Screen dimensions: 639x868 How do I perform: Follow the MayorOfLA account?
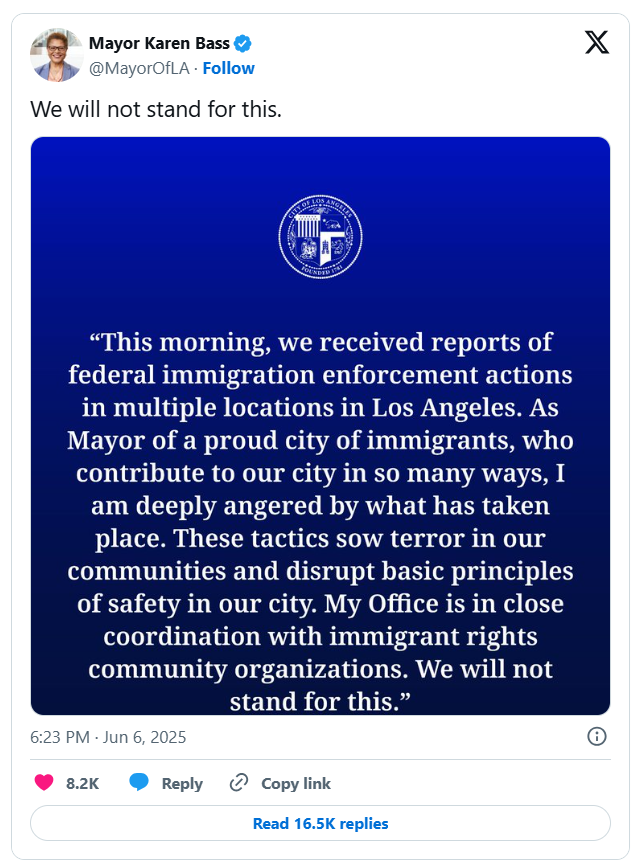click(x=229, y=68)
